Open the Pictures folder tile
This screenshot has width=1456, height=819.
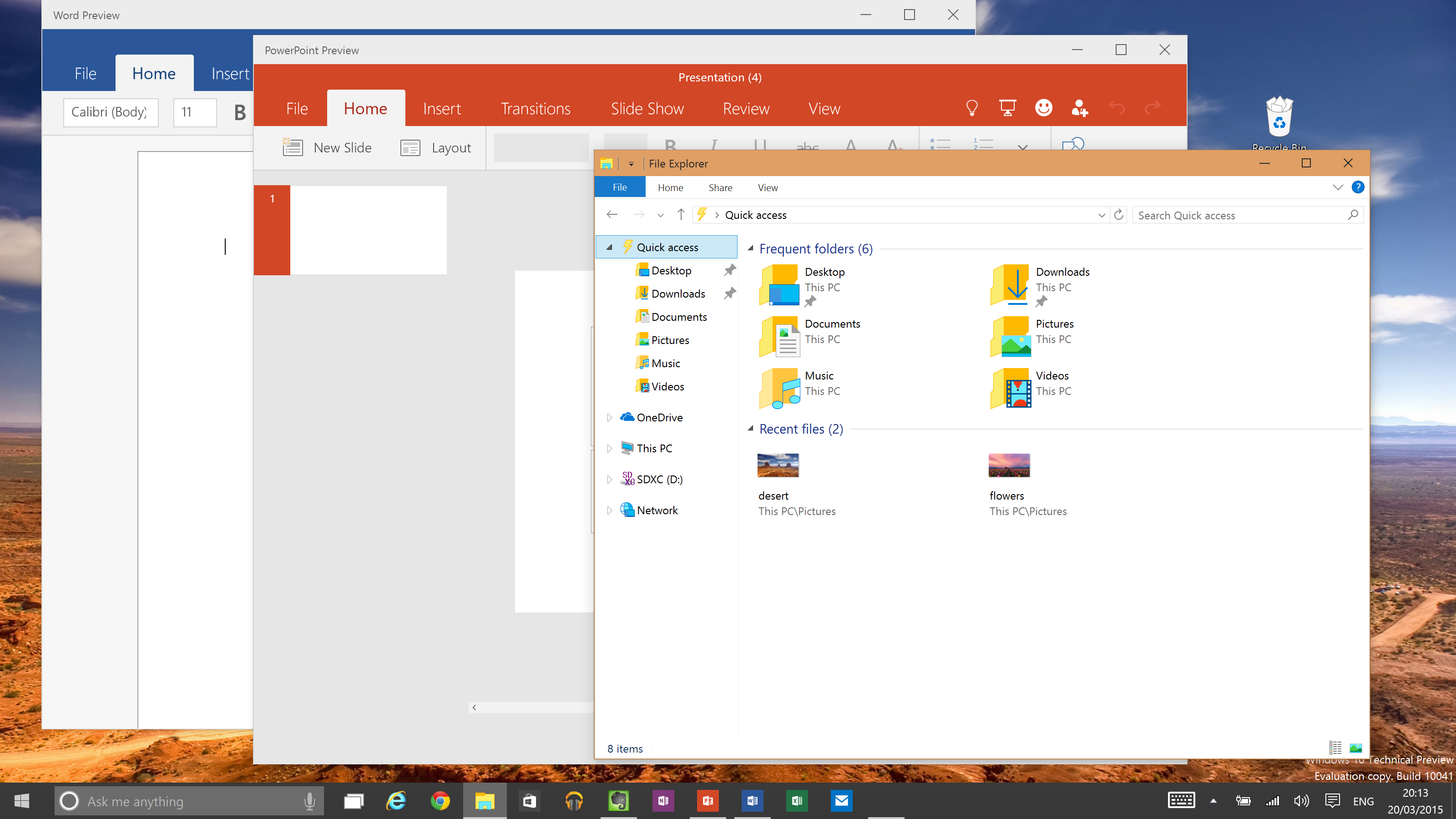(x=1033, y=336)
